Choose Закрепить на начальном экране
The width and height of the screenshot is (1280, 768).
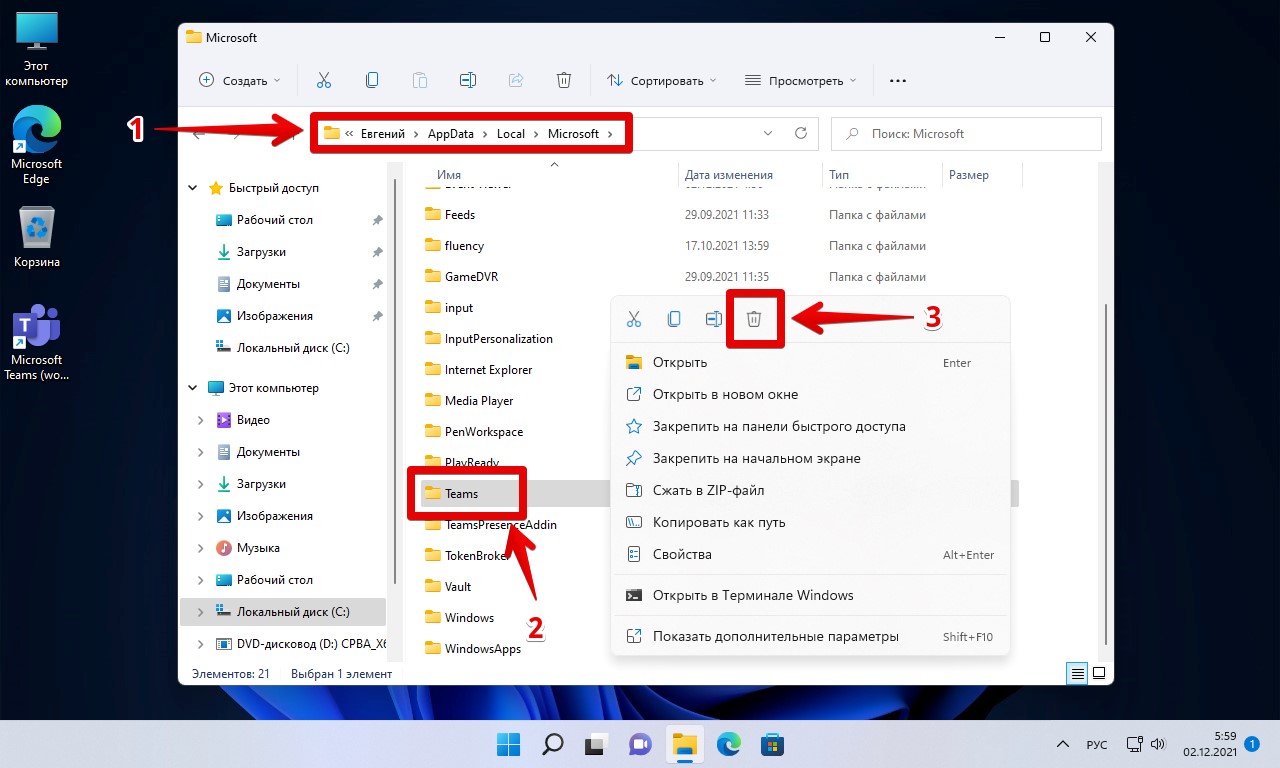pos(810,458)
